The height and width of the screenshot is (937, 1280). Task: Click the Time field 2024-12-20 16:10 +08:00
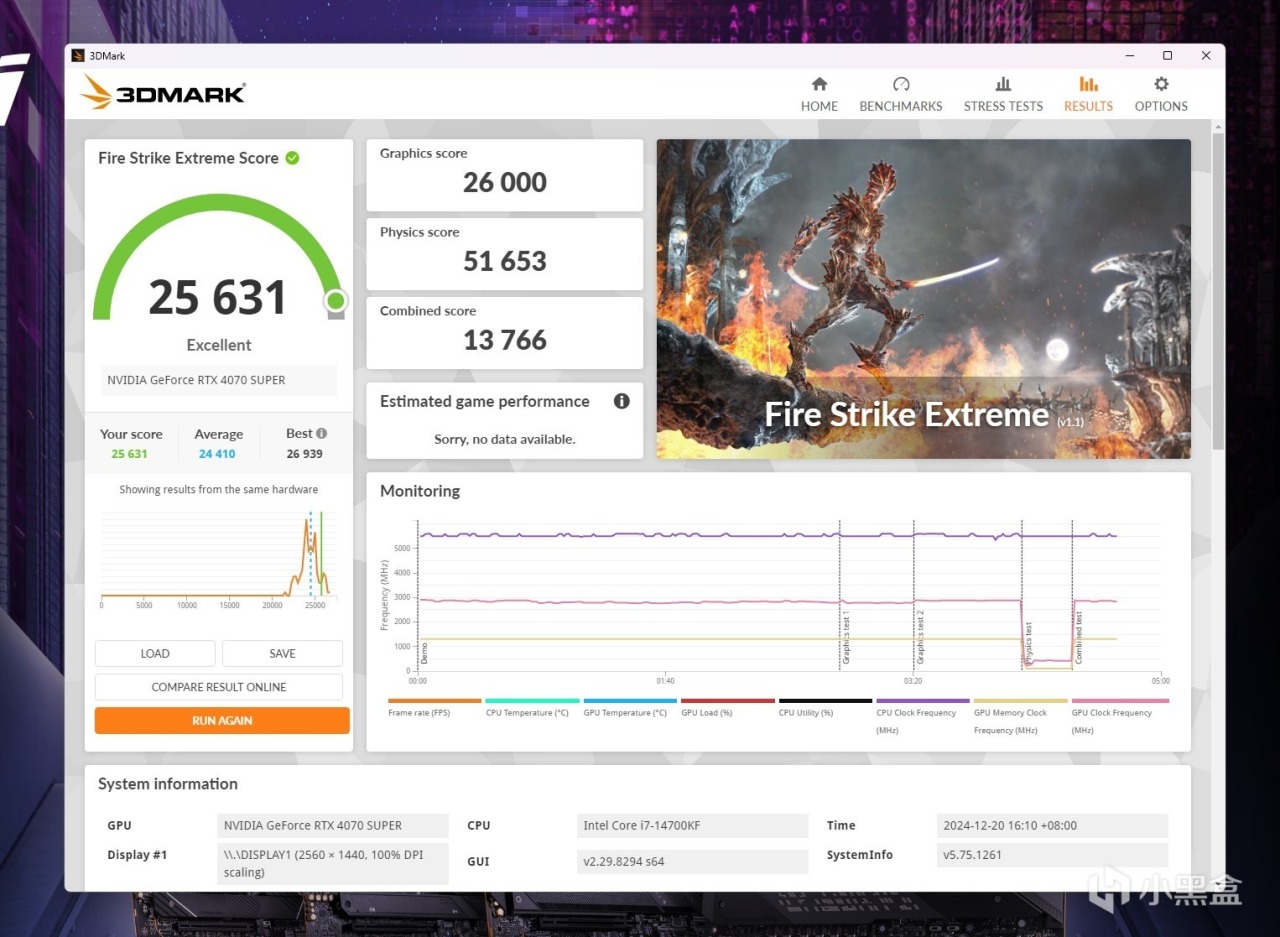1053,825
